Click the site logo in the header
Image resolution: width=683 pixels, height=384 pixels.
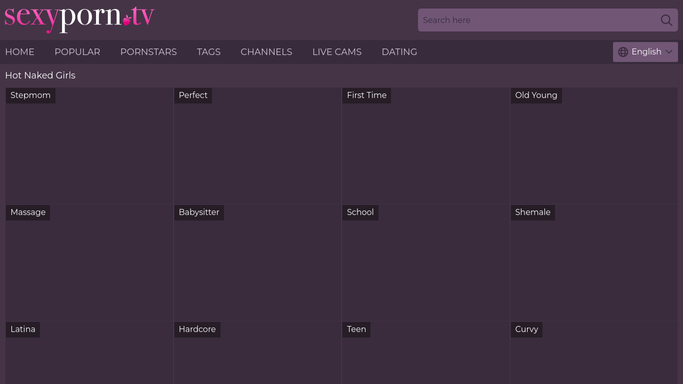coord(79,18)
